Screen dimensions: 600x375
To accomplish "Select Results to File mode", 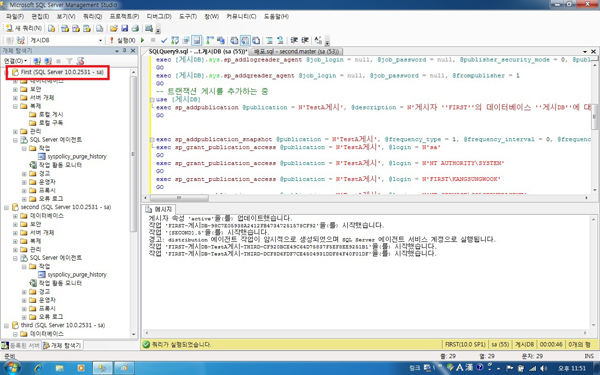I will click(x=256, y=40).
